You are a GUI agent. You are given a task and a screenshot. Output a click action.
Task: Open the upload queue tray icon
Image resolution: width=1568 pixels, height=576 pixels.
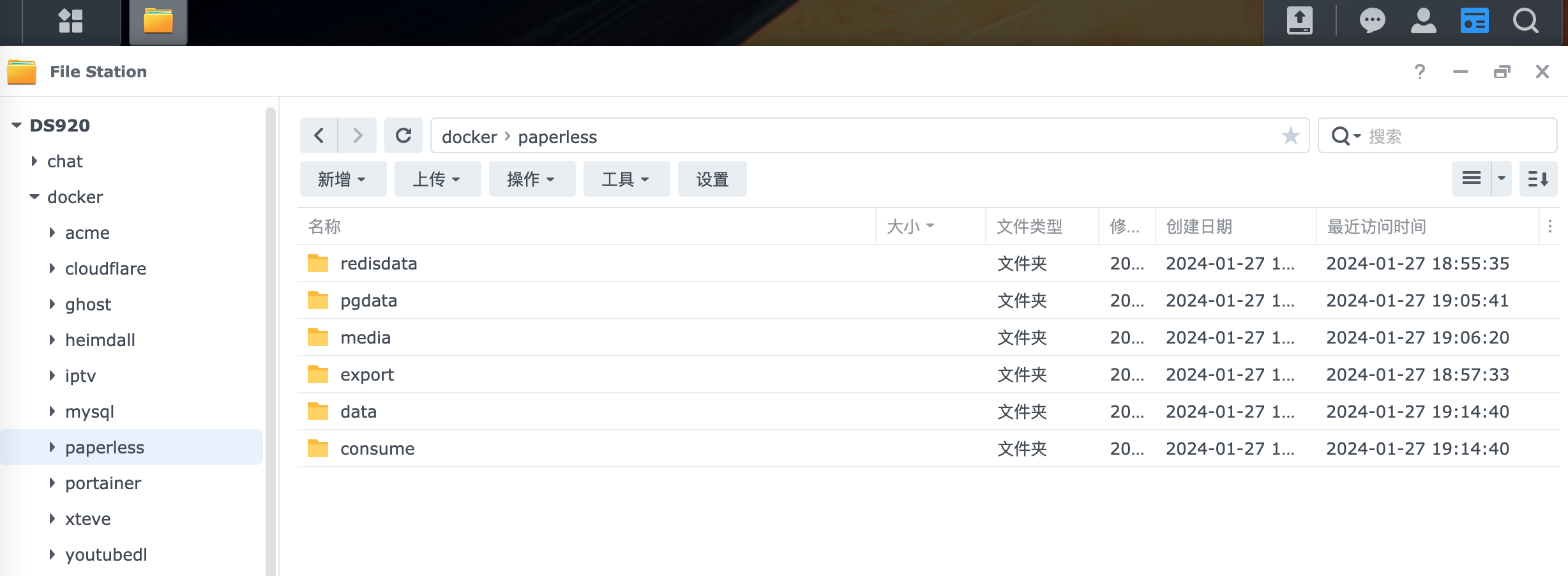pyautogui.click(x=1299, y=20)
